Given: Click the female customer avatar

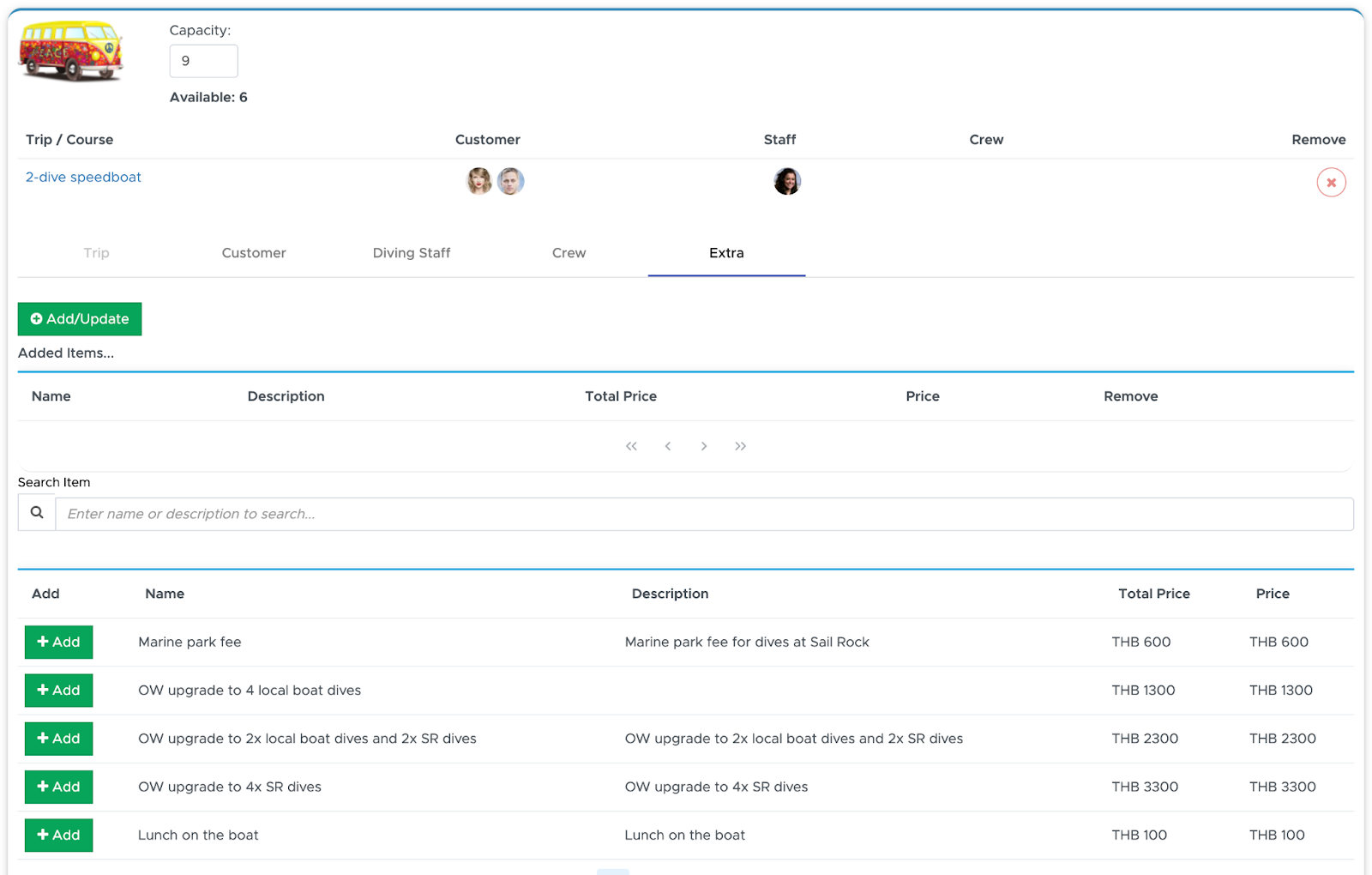Looking at the screenshot, I should click(479, 181).
